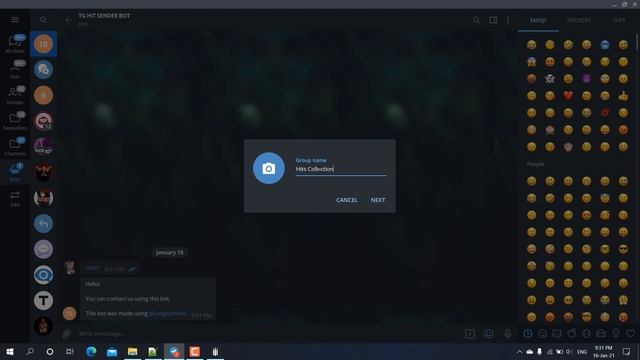Open the Windows notification center icon
This screenshot has height=360, width=640.
[x=627, y=351]
